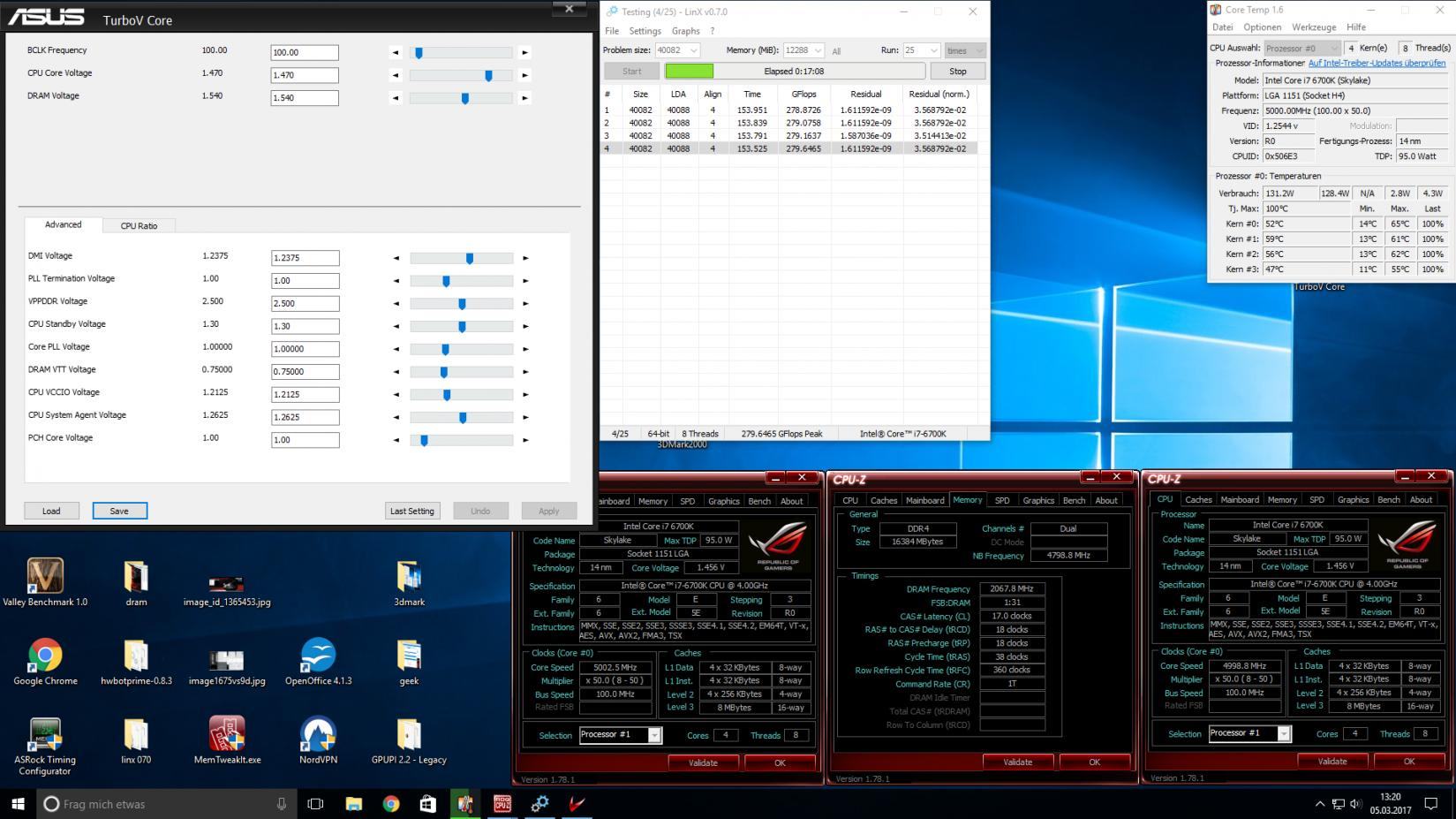Open the Windows Start menu
The width and height of the screenshot is (1456, 819).
coord(18,803)
